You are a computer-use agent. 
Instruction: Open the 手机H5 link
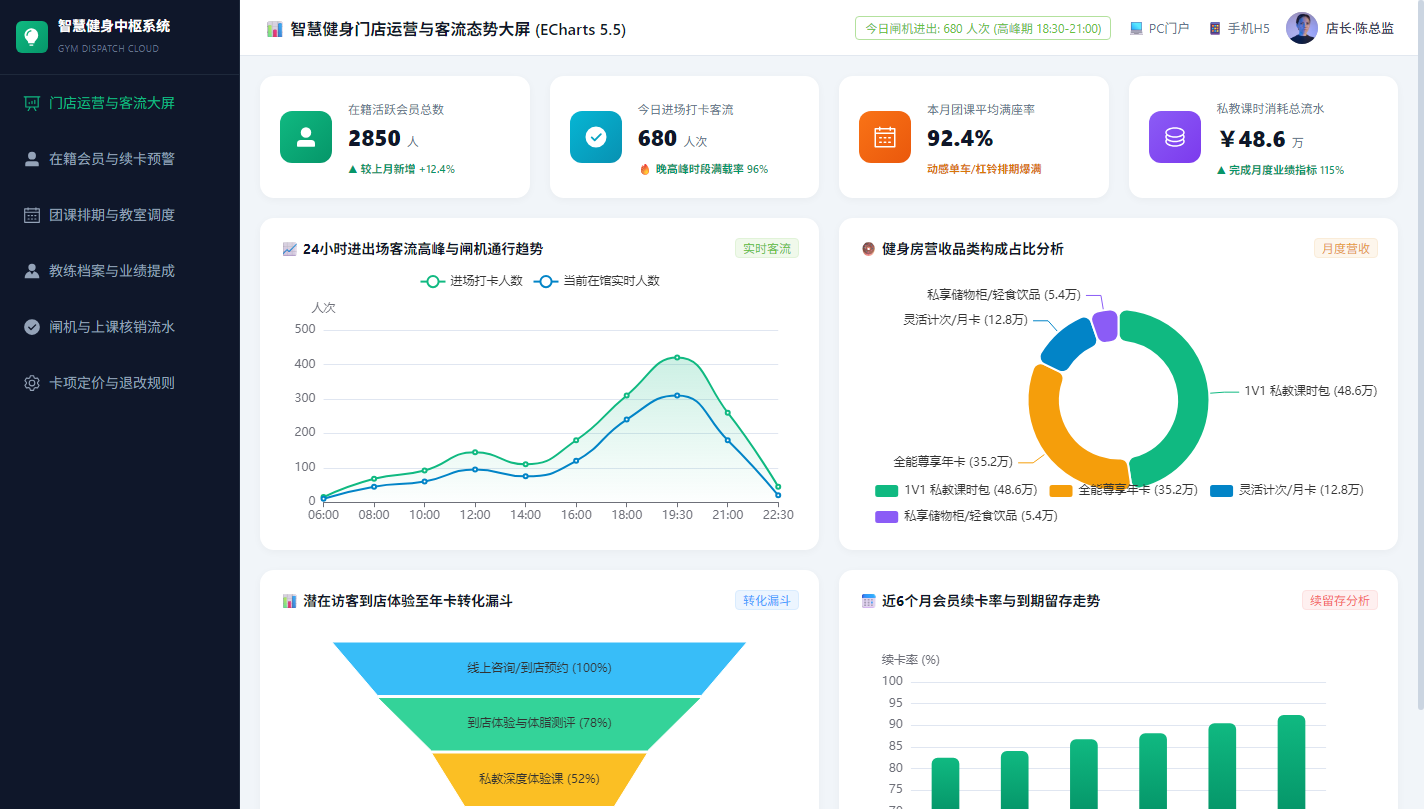point(1239,29)
